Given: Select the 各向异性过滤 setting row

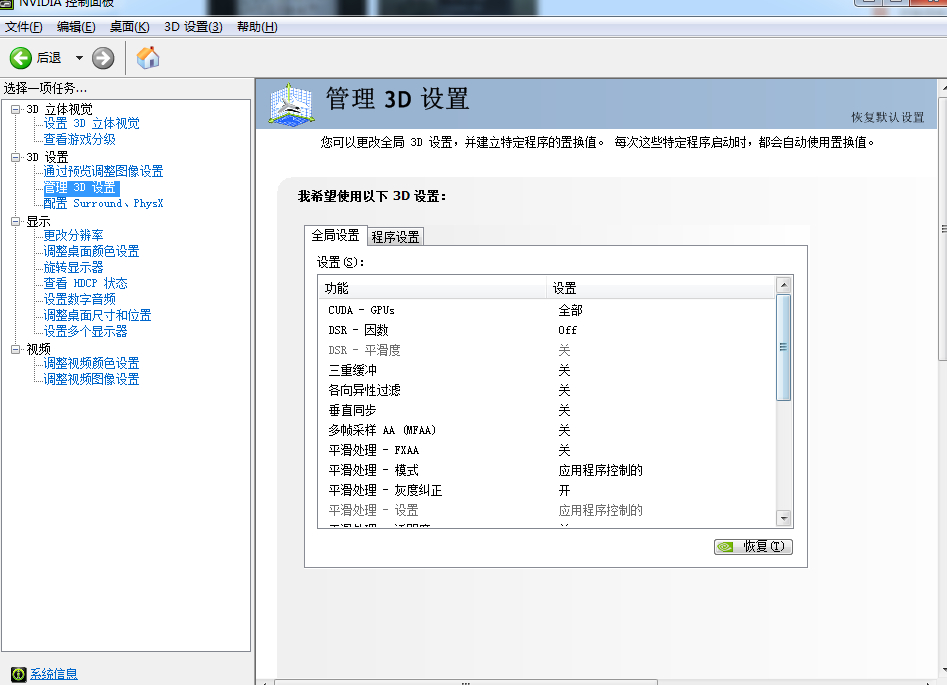Looking at the screenshot, I should [547, 390].
